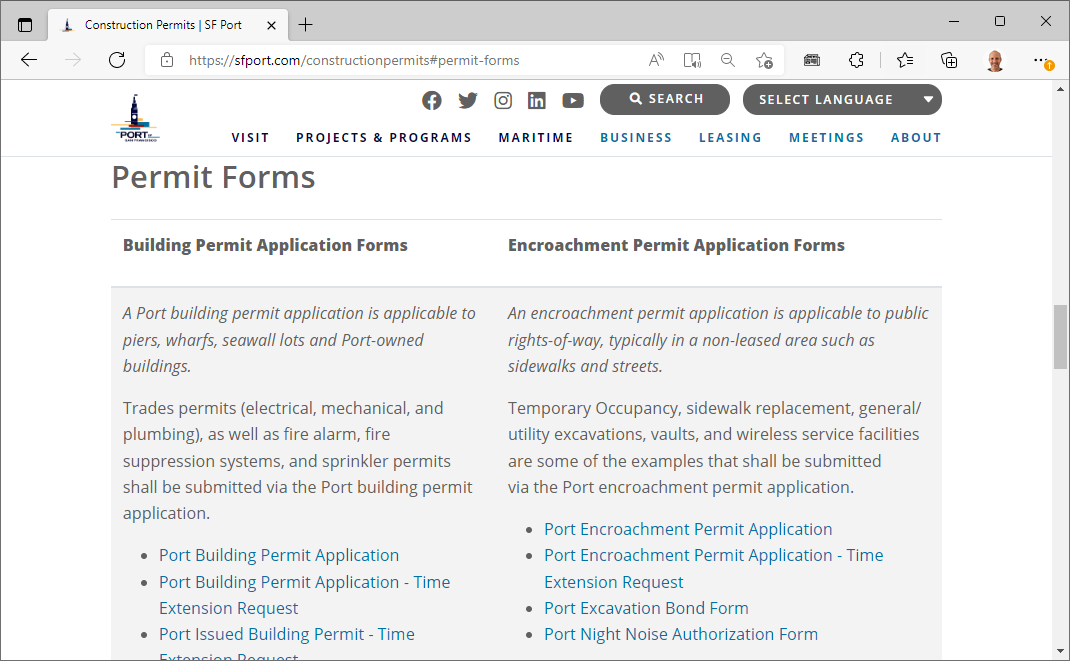Viewport: 1070px width, 661px height.
Task: Expand the Select Language dropdown
Action: (842, 99)
